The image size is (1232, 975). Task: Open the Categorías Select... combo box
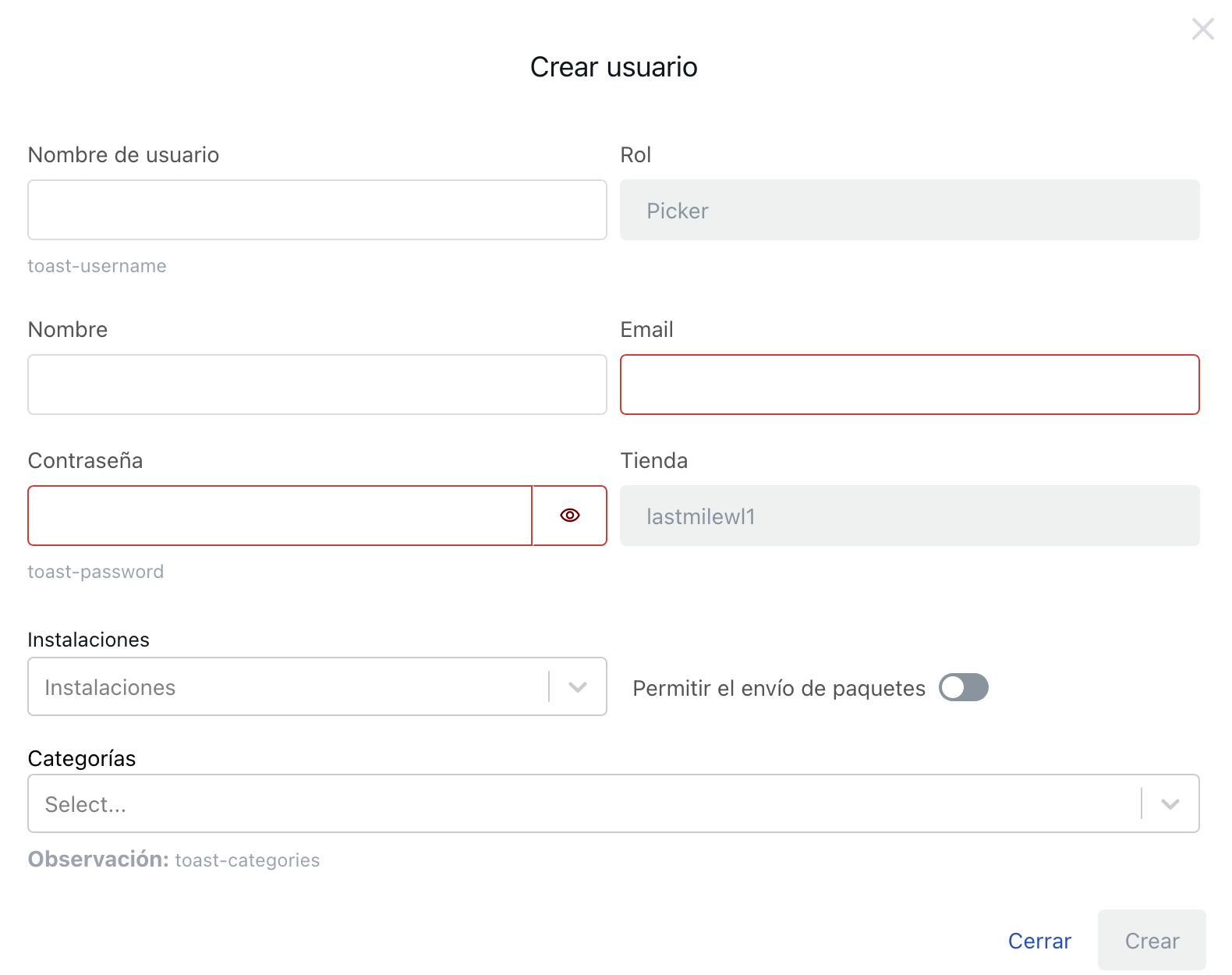tap(585, 804)
